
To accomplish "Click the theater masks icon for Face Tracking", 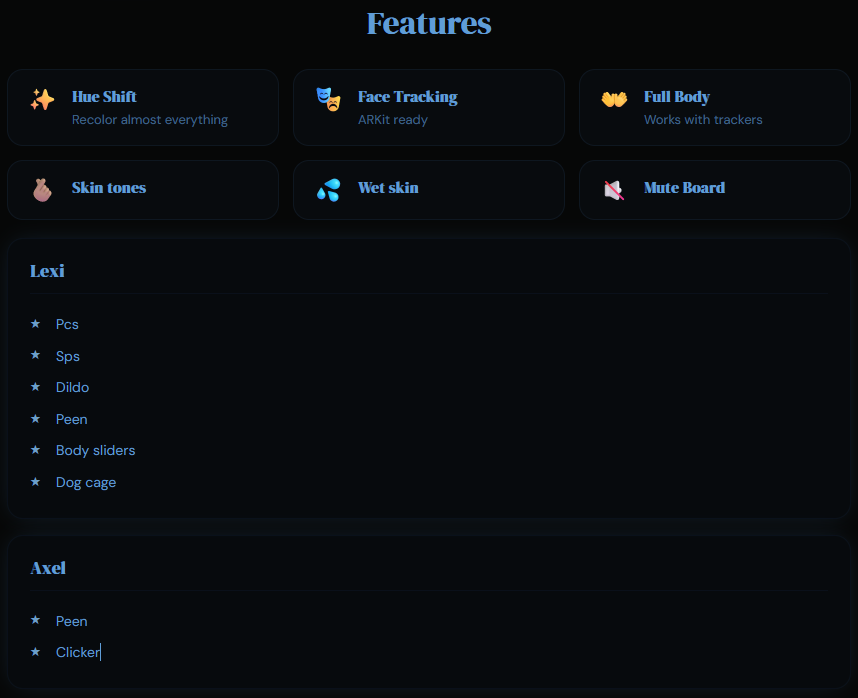I will point(328,100).
